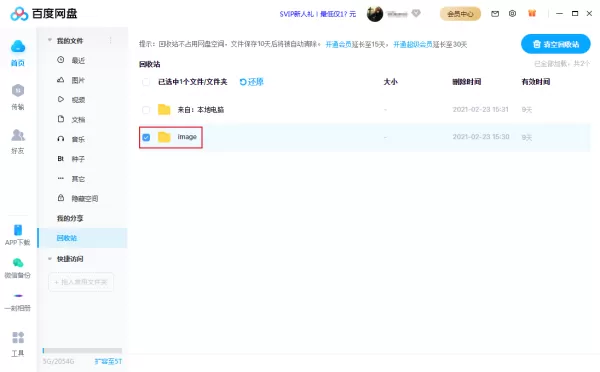Click the SVIP新人礼 promotion link
Image resolution: width=600 pixels, height=372 pixels.
tap(318, 14)
